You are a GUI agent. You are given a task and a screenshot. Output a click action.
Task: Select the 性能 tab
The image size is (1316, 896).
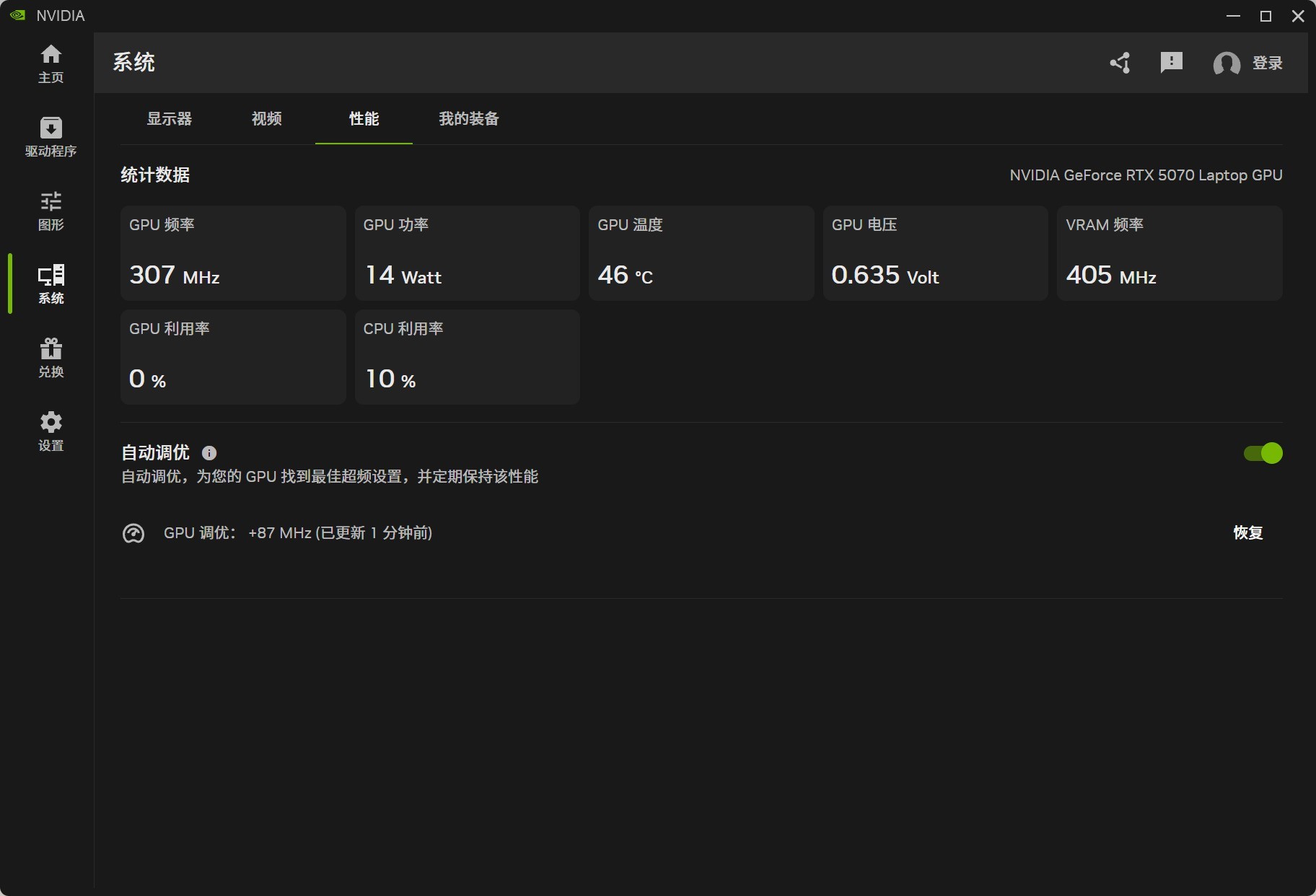pyautogui.click(x=364, y=119)
